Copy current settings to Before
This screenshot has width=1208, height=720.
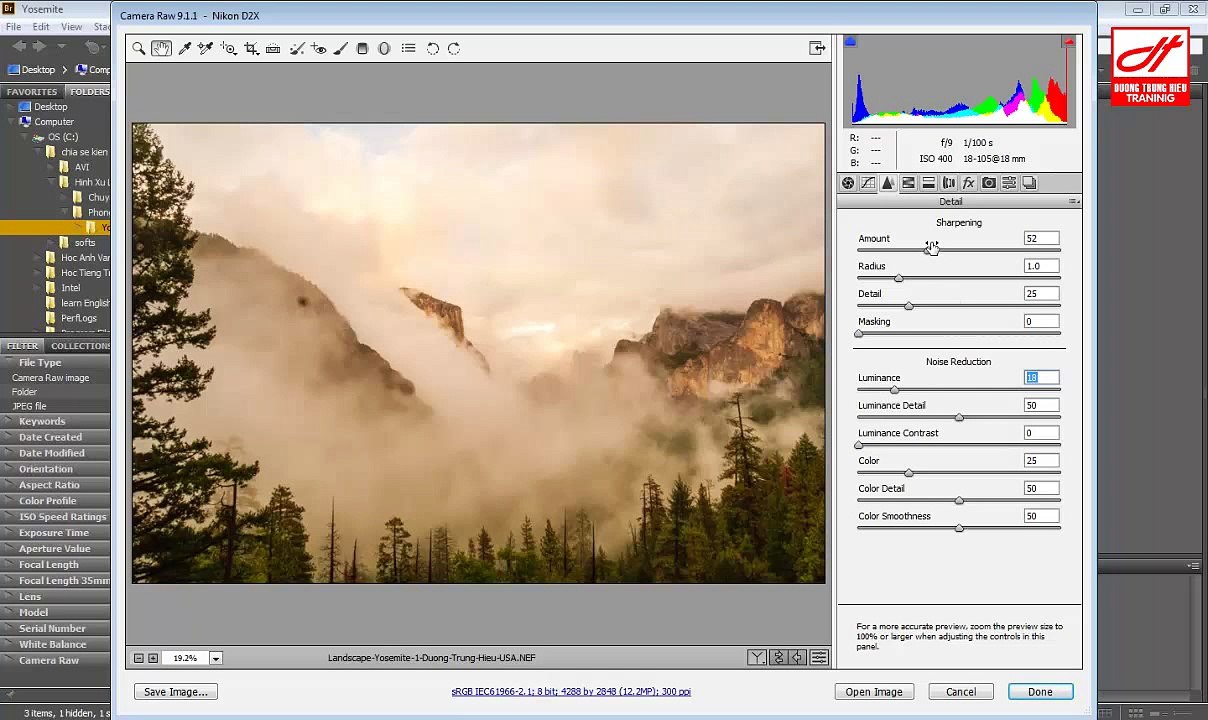coord(798,657)
